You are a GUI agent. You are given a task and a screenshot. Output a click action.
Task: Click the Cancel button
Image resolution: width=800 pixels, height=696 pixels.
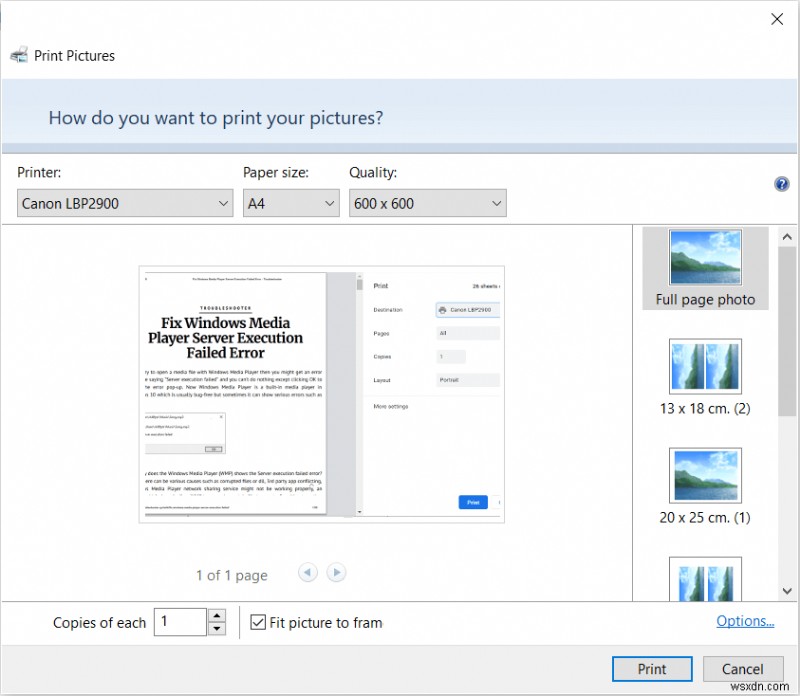743,669
